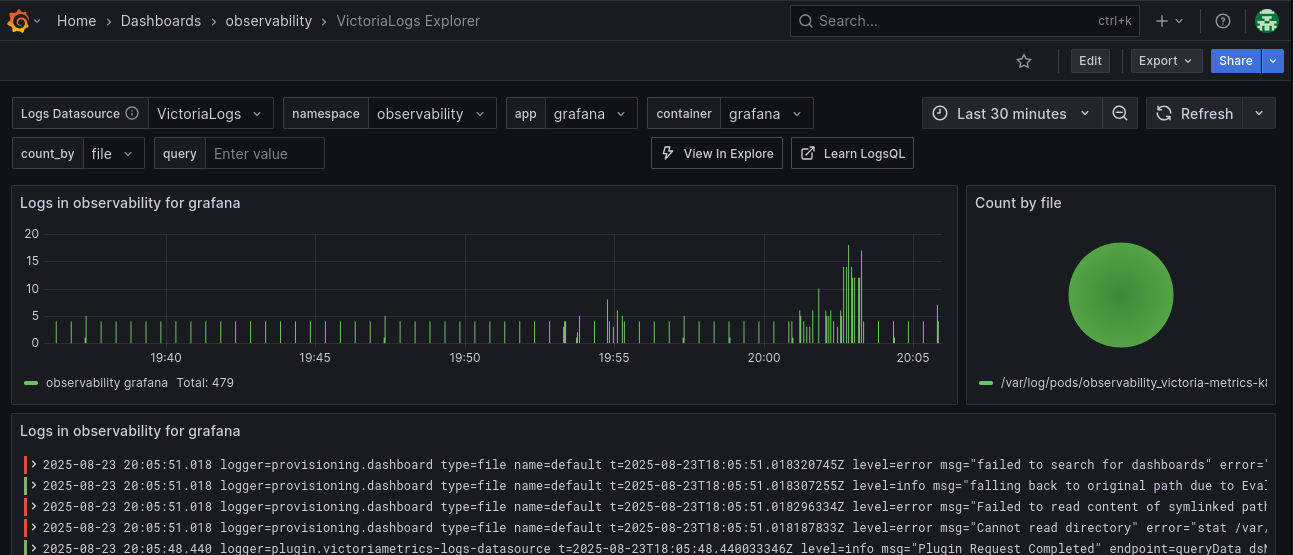Focus the top Search bar

coord(965,20)
